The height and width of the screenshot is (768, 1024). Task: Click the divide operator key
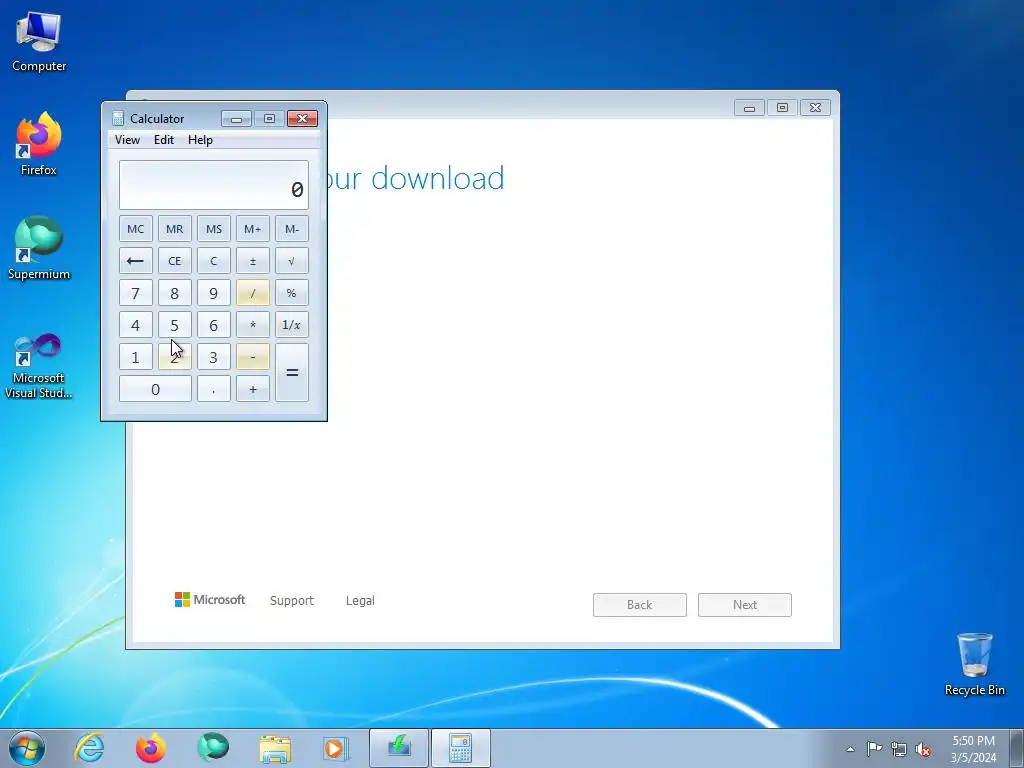[x=253, y=293]
